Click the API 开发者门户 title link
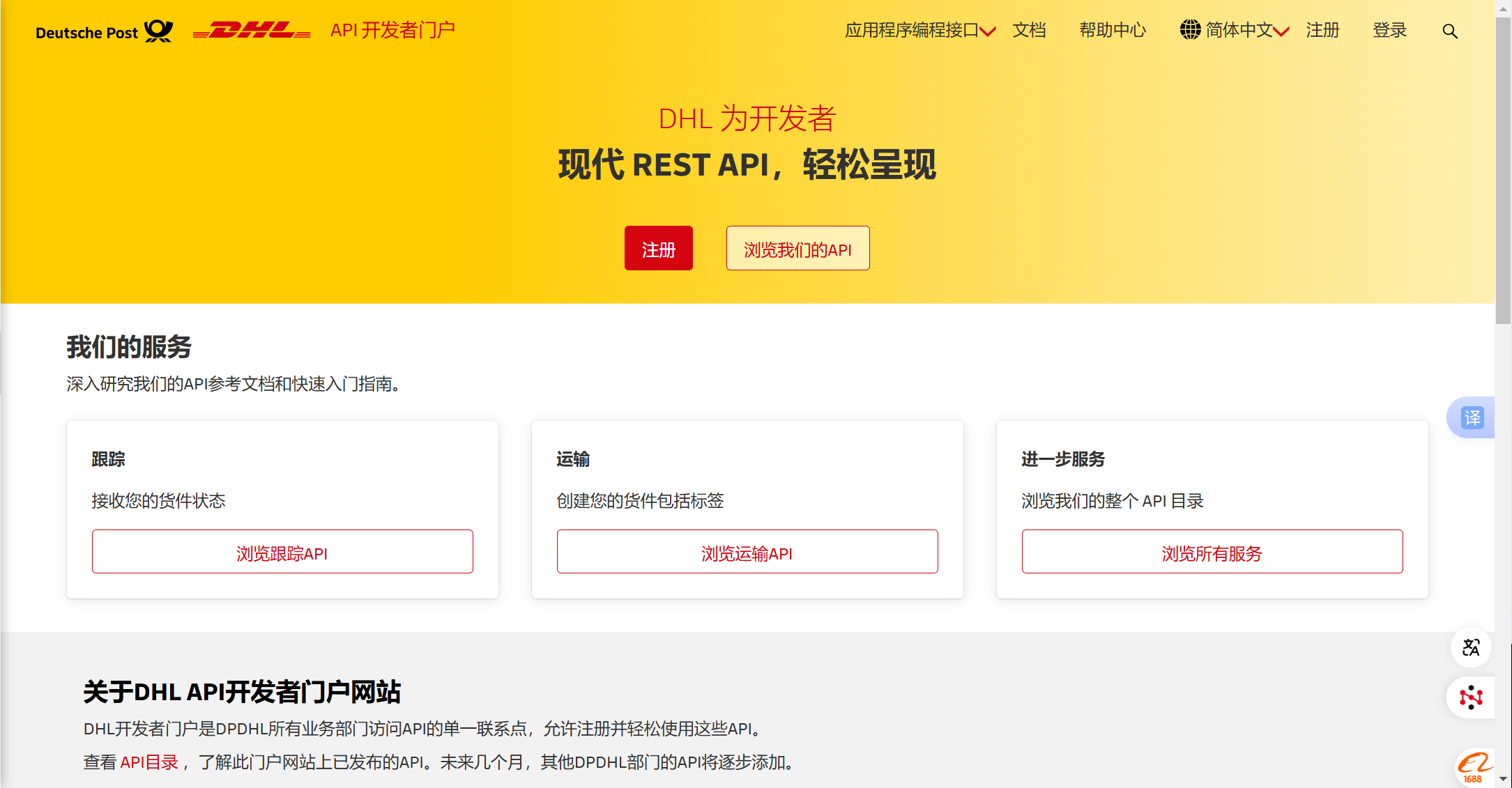The height and width of the screenshot is (788, 1512). pos(392,31)
